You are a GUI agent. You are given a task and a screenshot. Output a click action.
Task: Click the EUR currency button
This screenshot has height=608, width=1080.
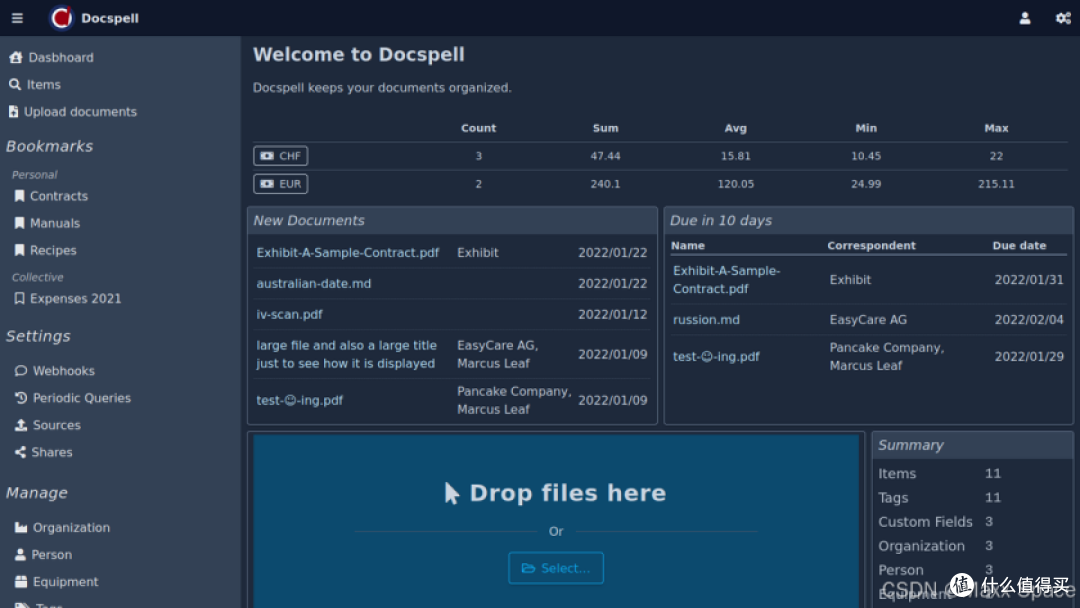point(280,184)
